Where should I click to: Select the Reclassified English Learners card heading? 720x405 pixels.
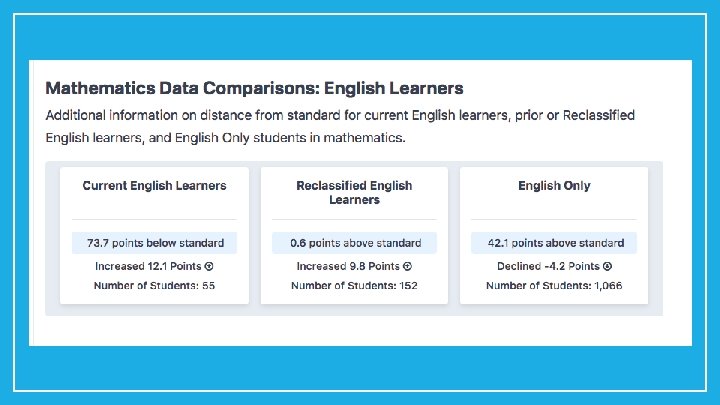[x=354, y=192]
